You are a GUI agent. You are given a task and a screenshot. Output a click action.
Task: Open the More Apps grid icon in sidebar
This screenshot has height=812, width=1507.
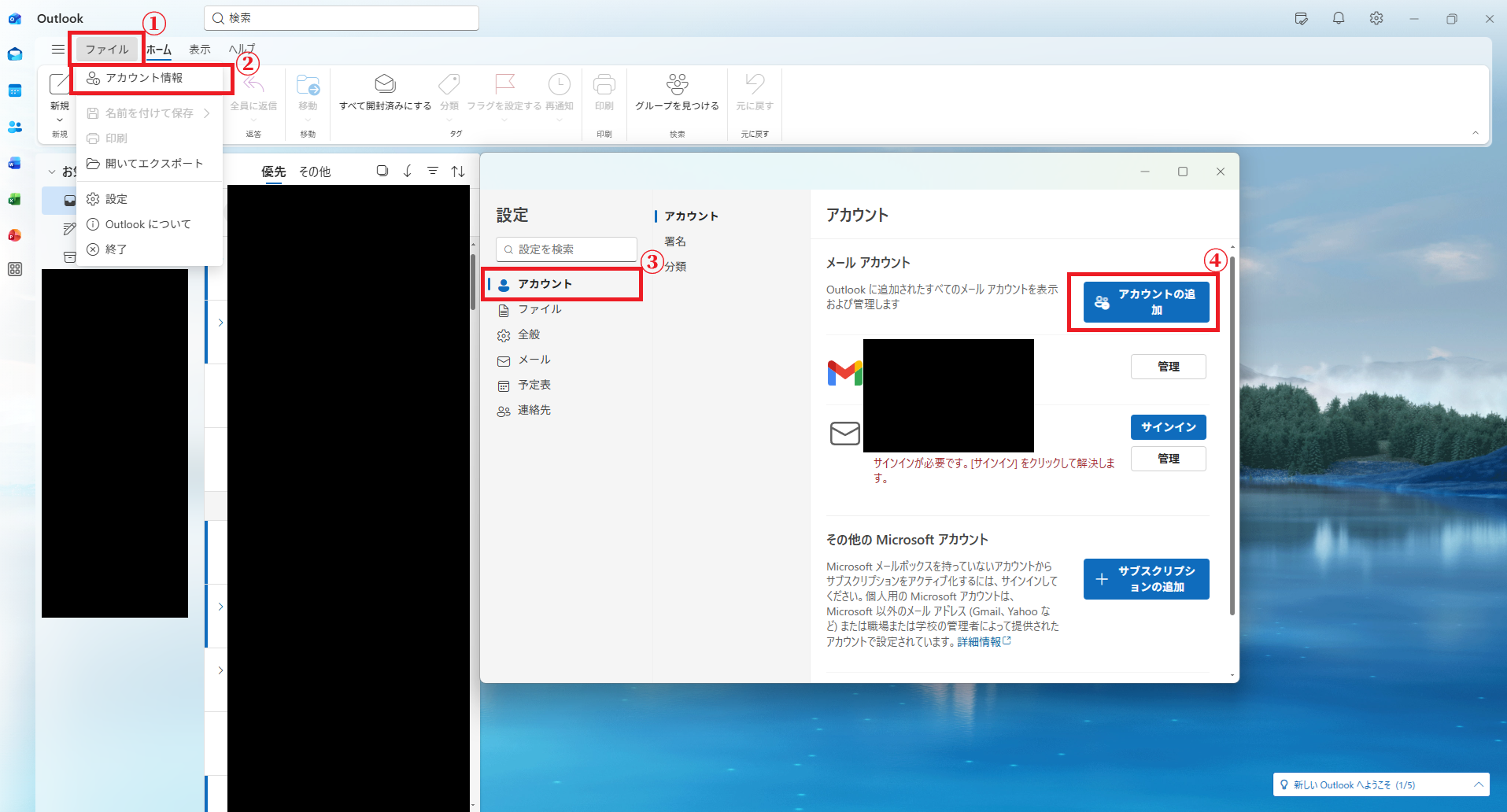14,269
